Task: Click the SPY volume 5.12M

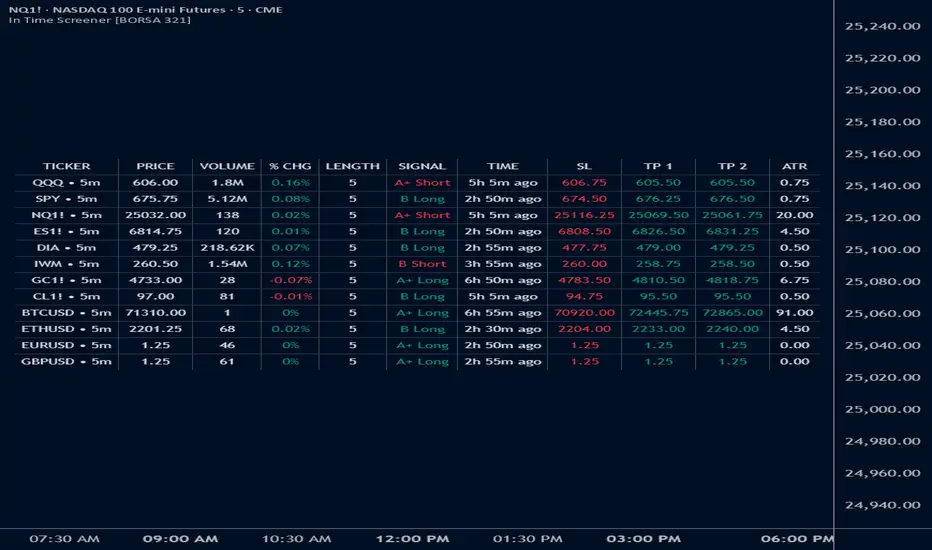Action: [227, 199]
